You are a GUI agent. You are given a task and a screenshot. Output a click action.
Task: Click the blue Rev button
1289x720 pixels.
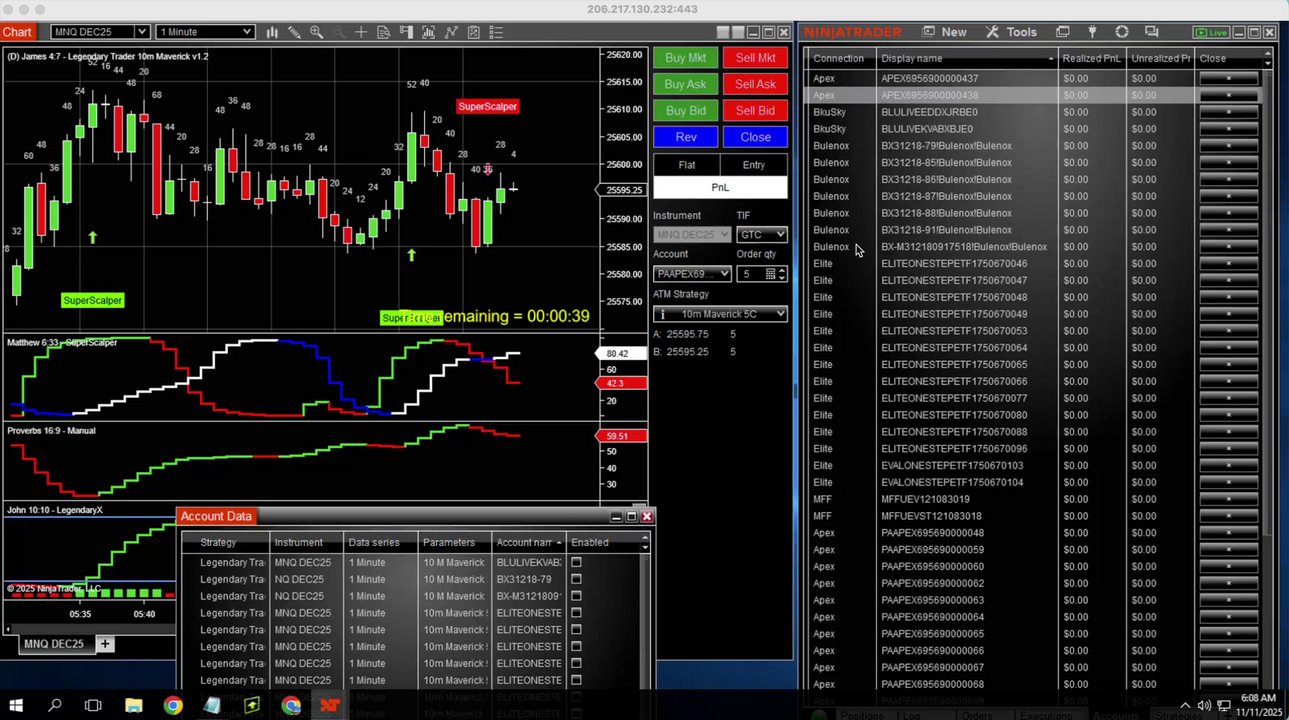coord(685,137)
